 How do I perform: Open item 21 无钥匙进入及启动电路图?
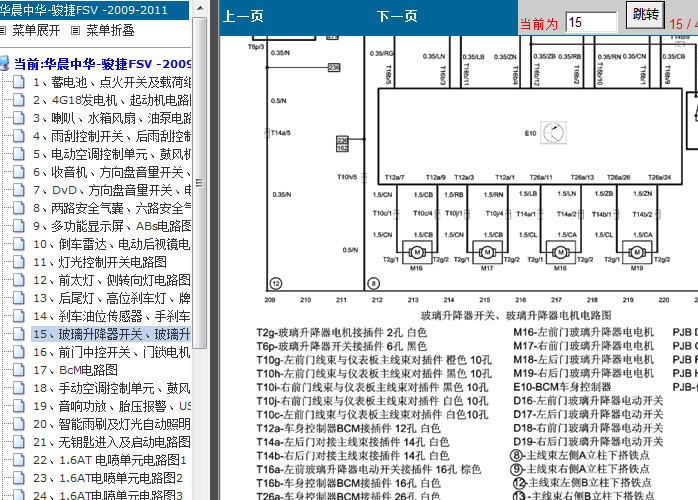click(x=112, y=442)
